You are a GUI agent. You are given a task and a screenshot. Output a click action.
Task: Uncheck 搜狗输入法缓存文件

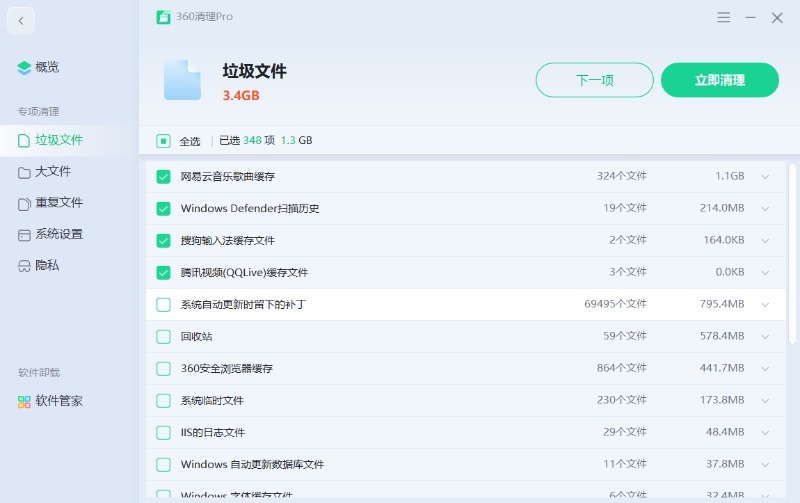tap(163, 240)
